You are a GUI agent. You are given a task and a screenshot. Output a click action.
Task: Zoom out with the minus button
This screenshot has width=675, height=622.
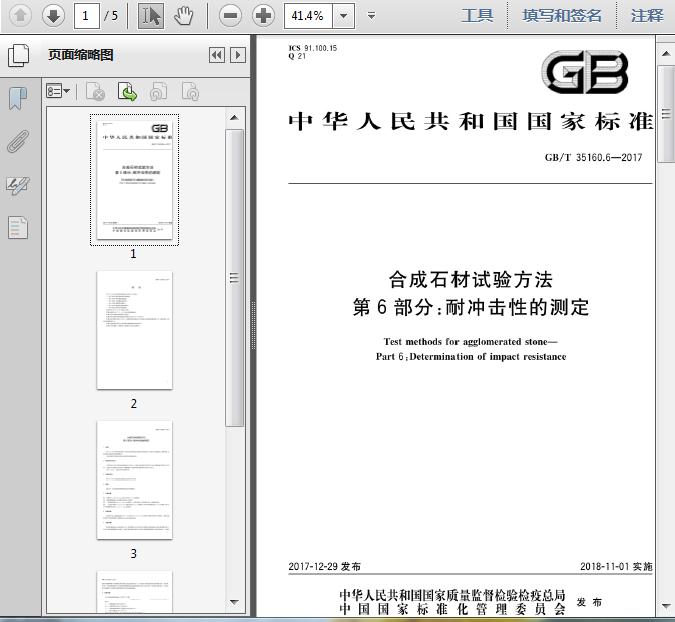(x=230, y=16)
